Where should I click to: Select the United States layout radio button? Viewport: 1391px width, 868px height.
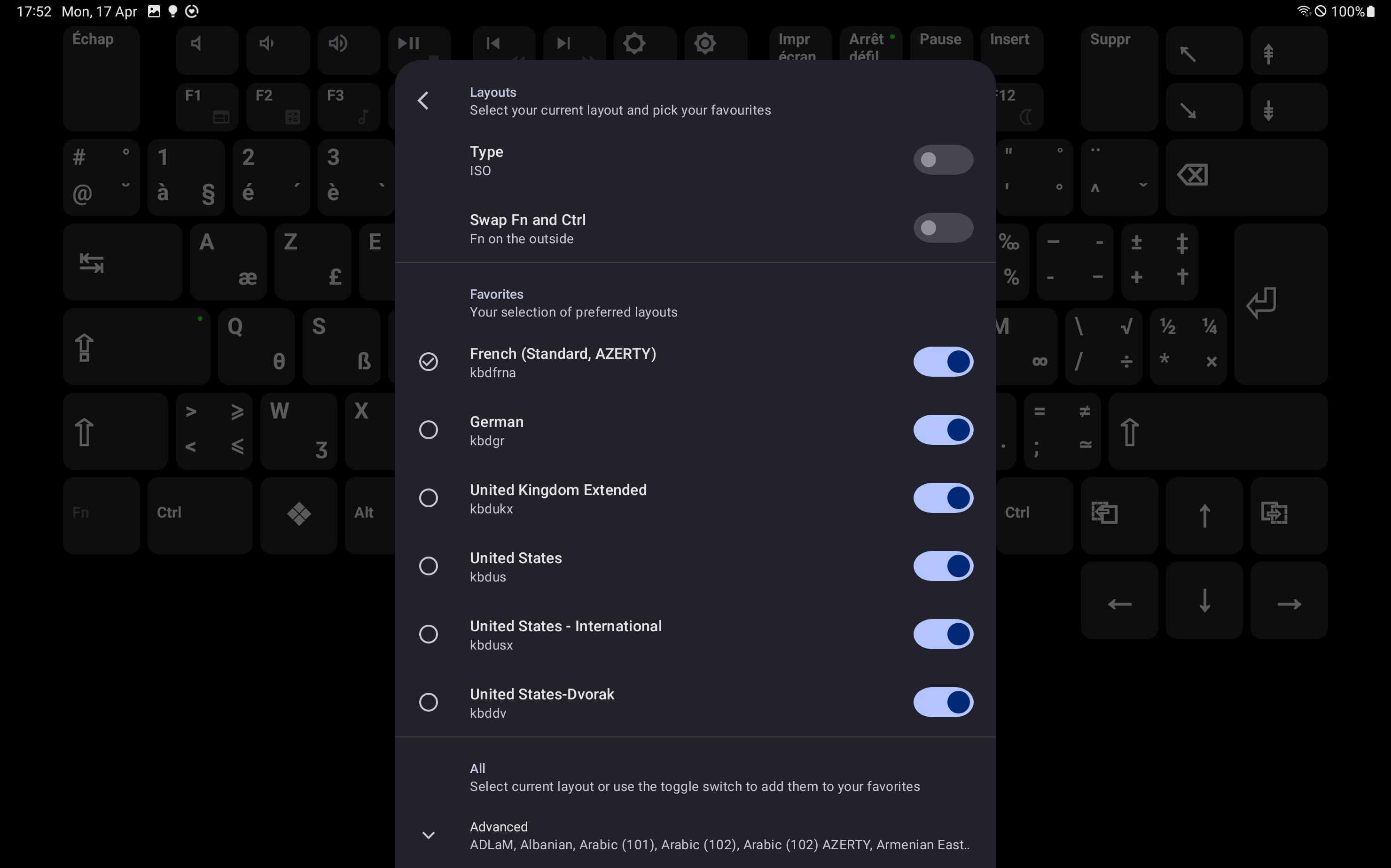[x=428, y=566]
